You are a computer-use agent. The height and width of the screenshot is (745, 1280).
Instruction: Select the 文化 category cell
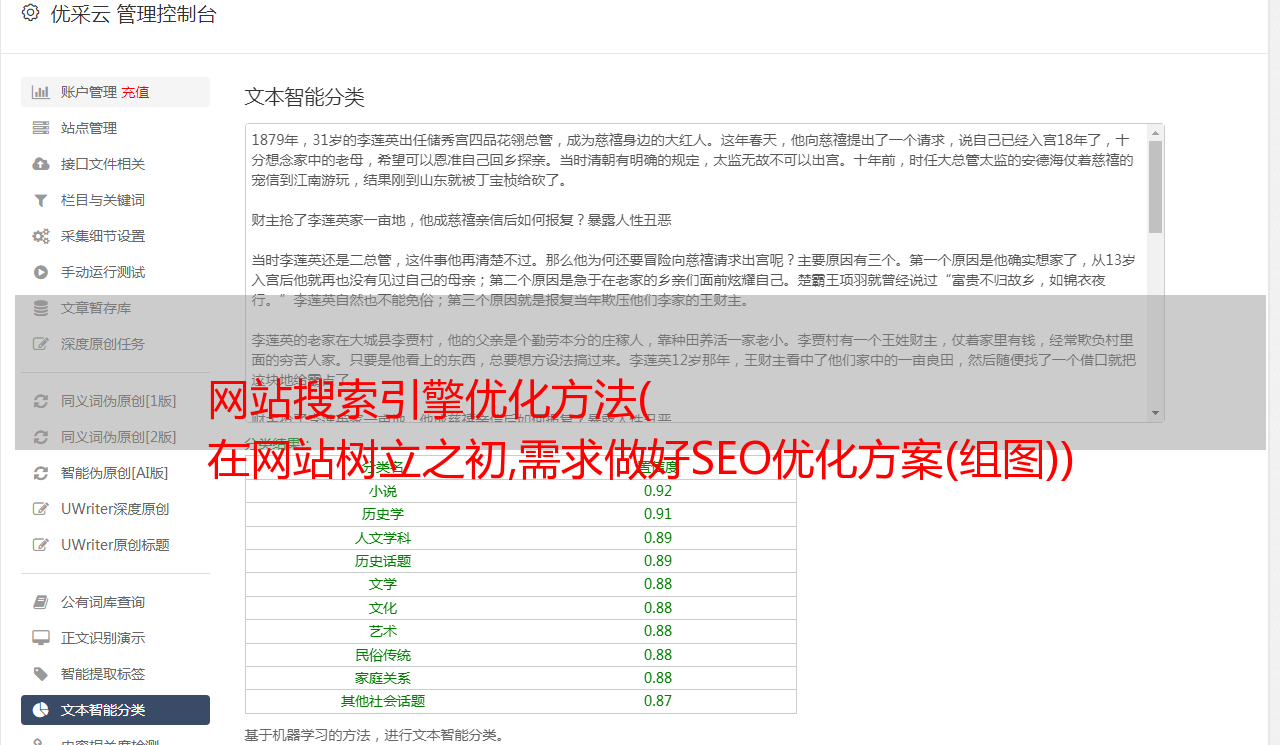tap(383, 608)
